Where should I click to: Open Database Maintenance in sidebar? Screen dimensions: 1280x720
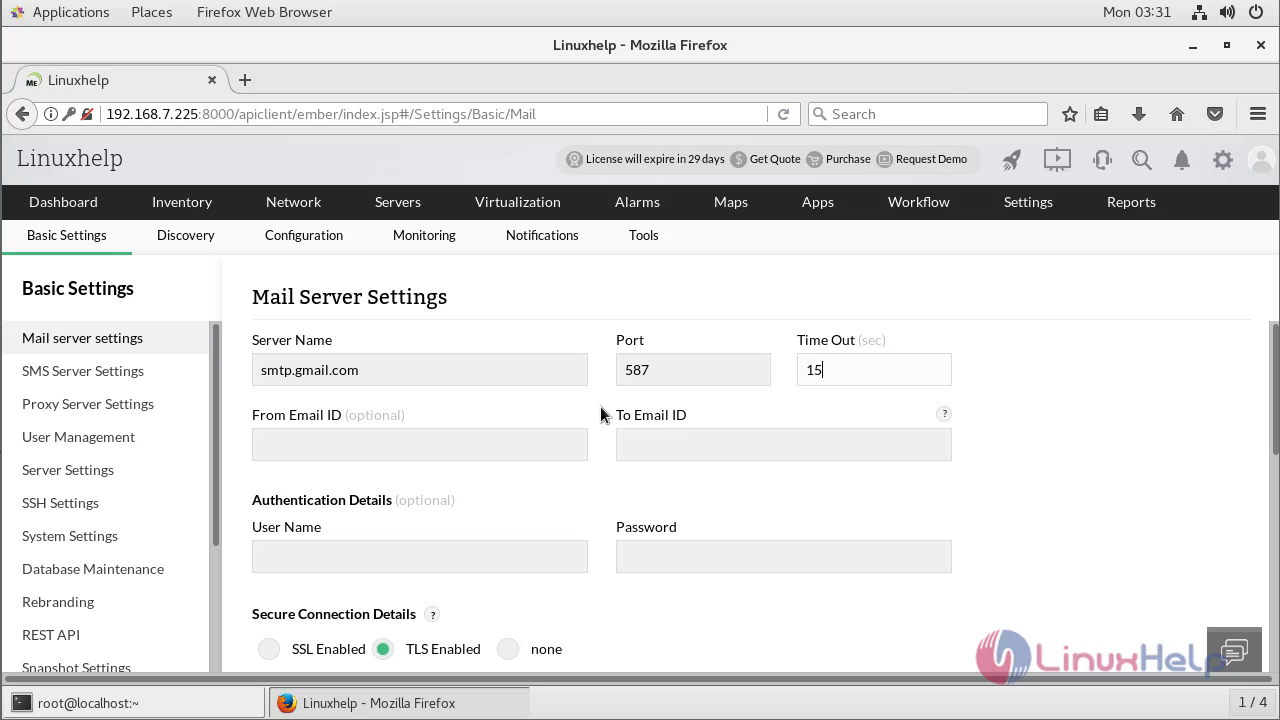point(93,569)
